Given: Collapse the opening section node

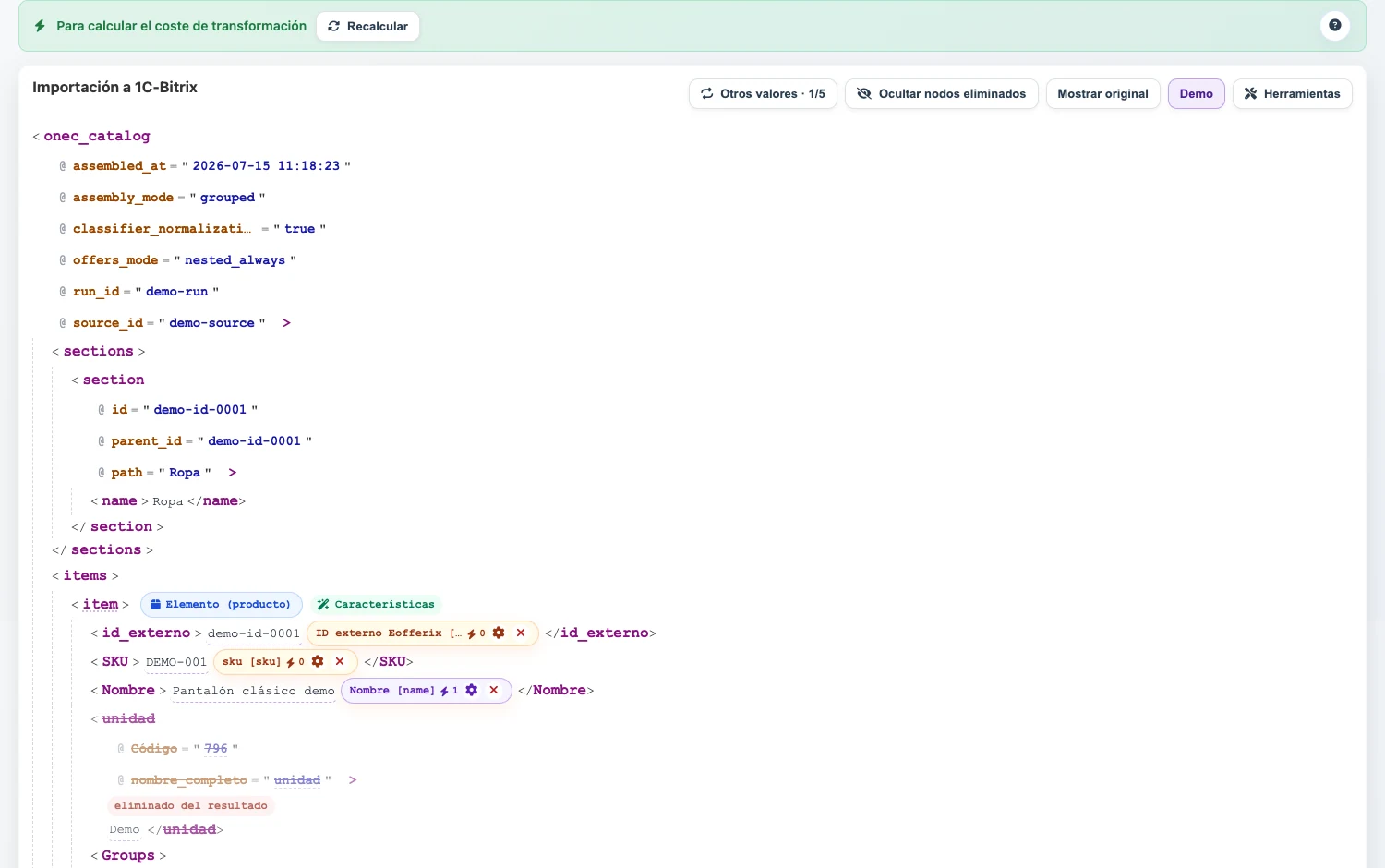Looking at the screenshot, I should pos(113,380).
